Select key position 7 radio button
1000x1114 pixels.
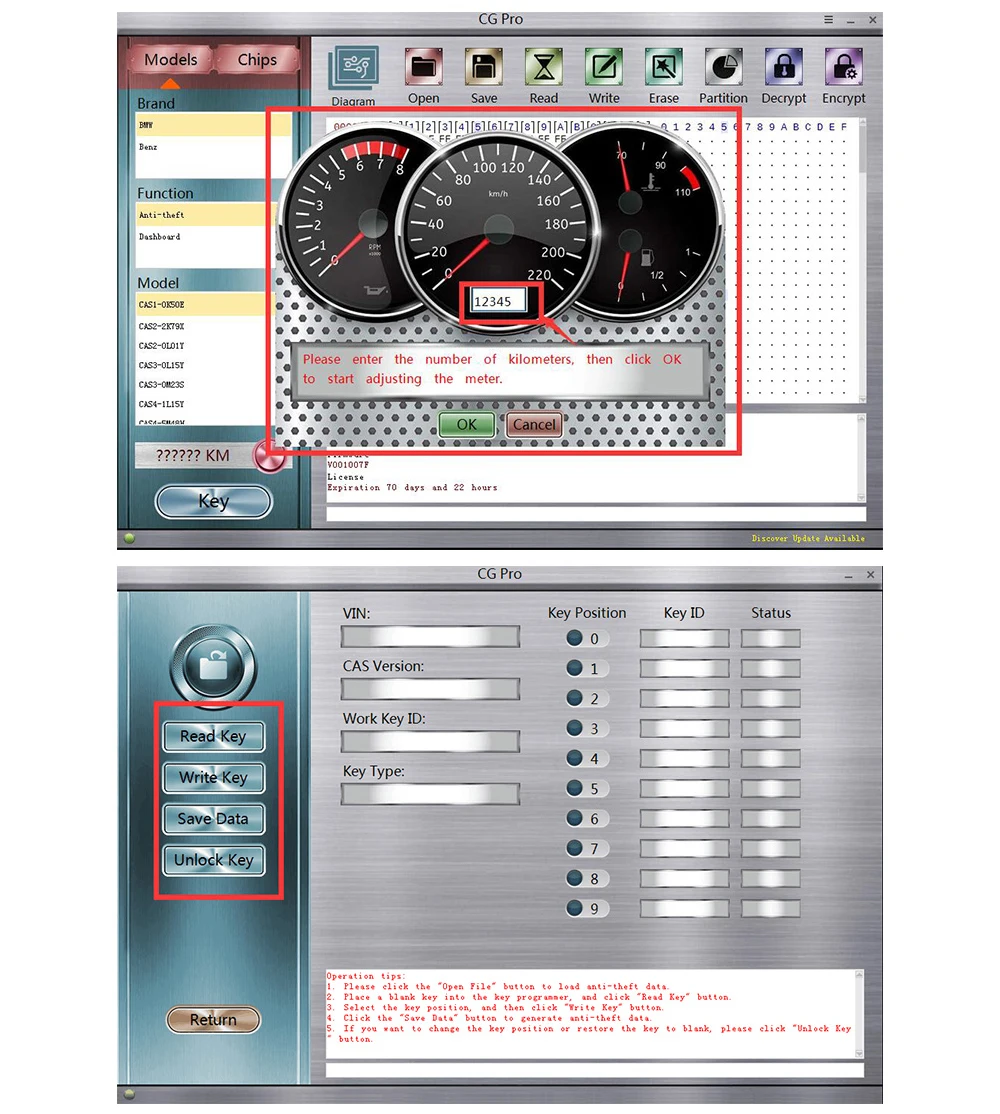pos(575,848)
